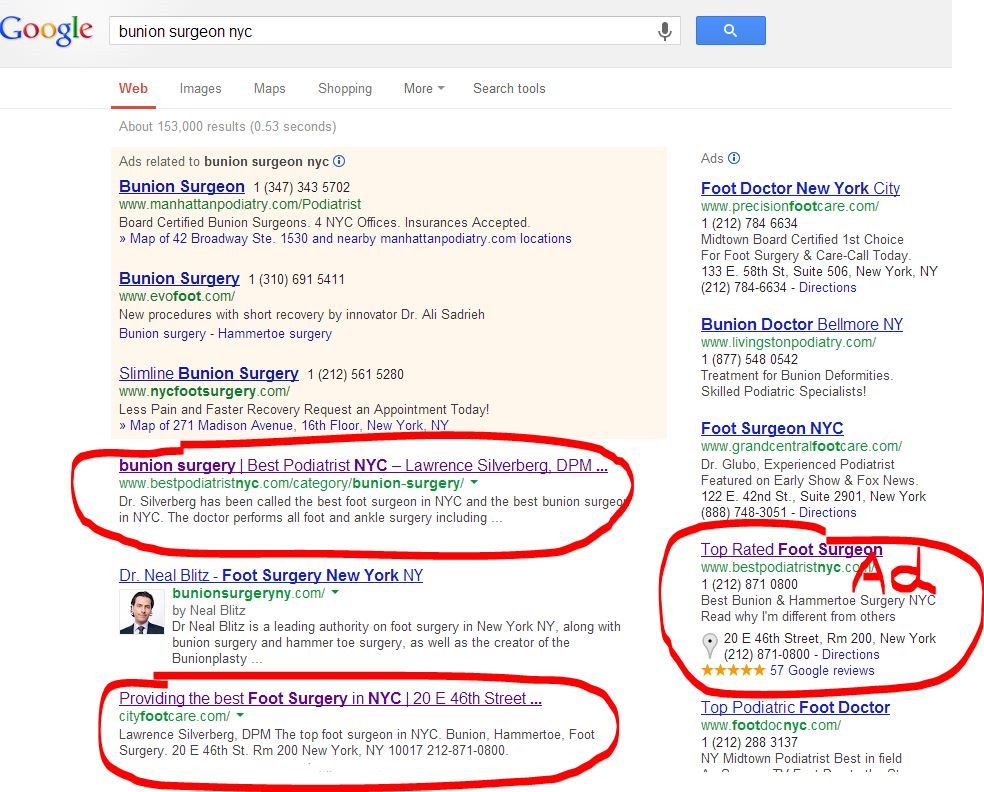Click Directions link for 133 E. 58th St
Viewport: 984px width, 792px height.
827,287
